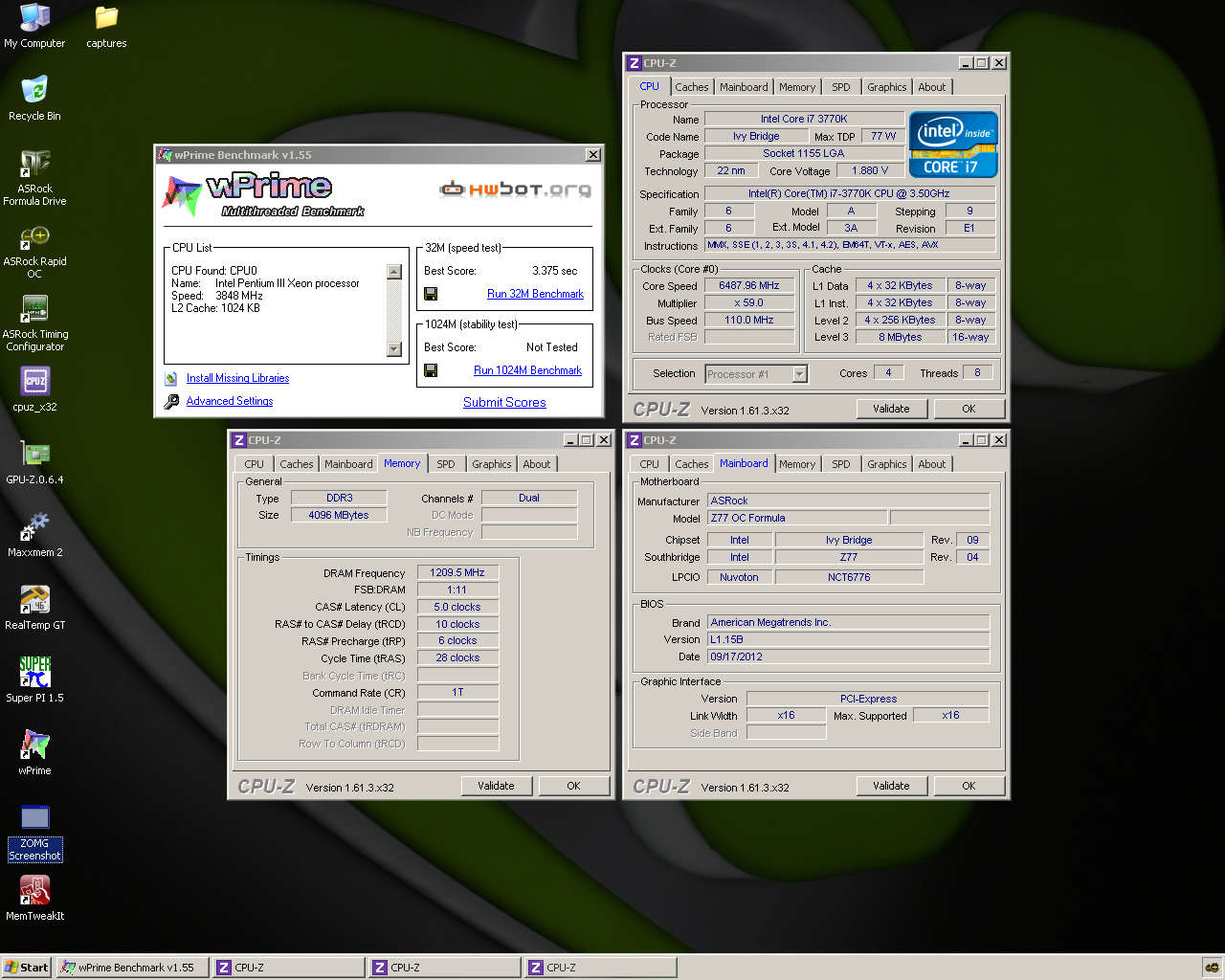Open the Advanced Settings link in wPrime
1225x980 pixels.
(x=230, y=401)
